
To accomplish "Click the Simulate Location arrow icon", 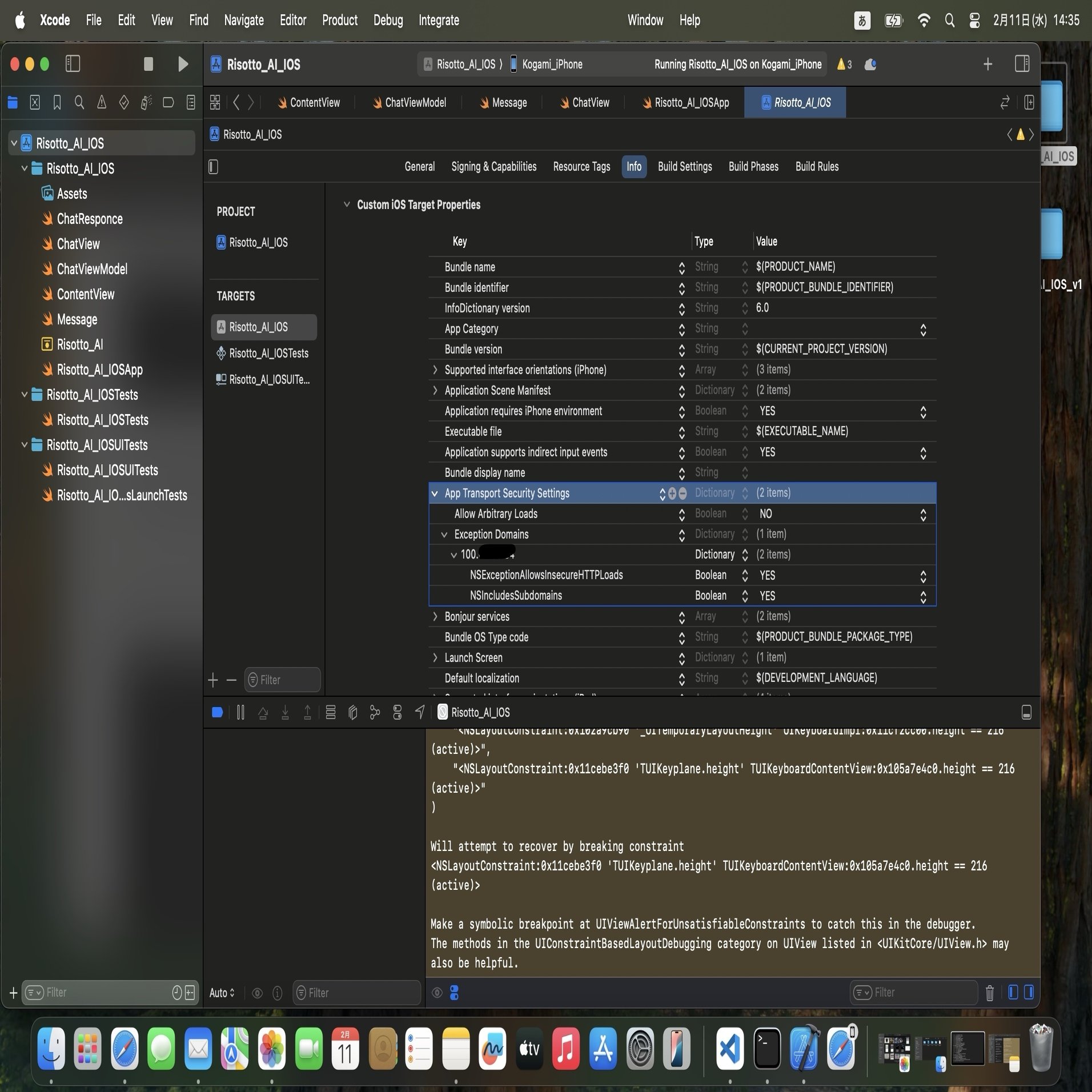I will click(420, 712).
